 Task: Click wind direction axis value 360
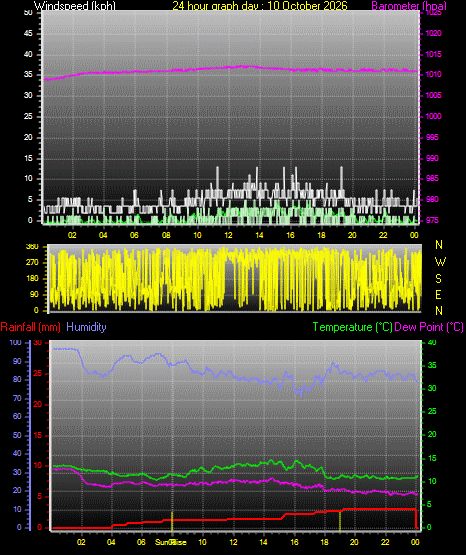click(x=32, y=247)
